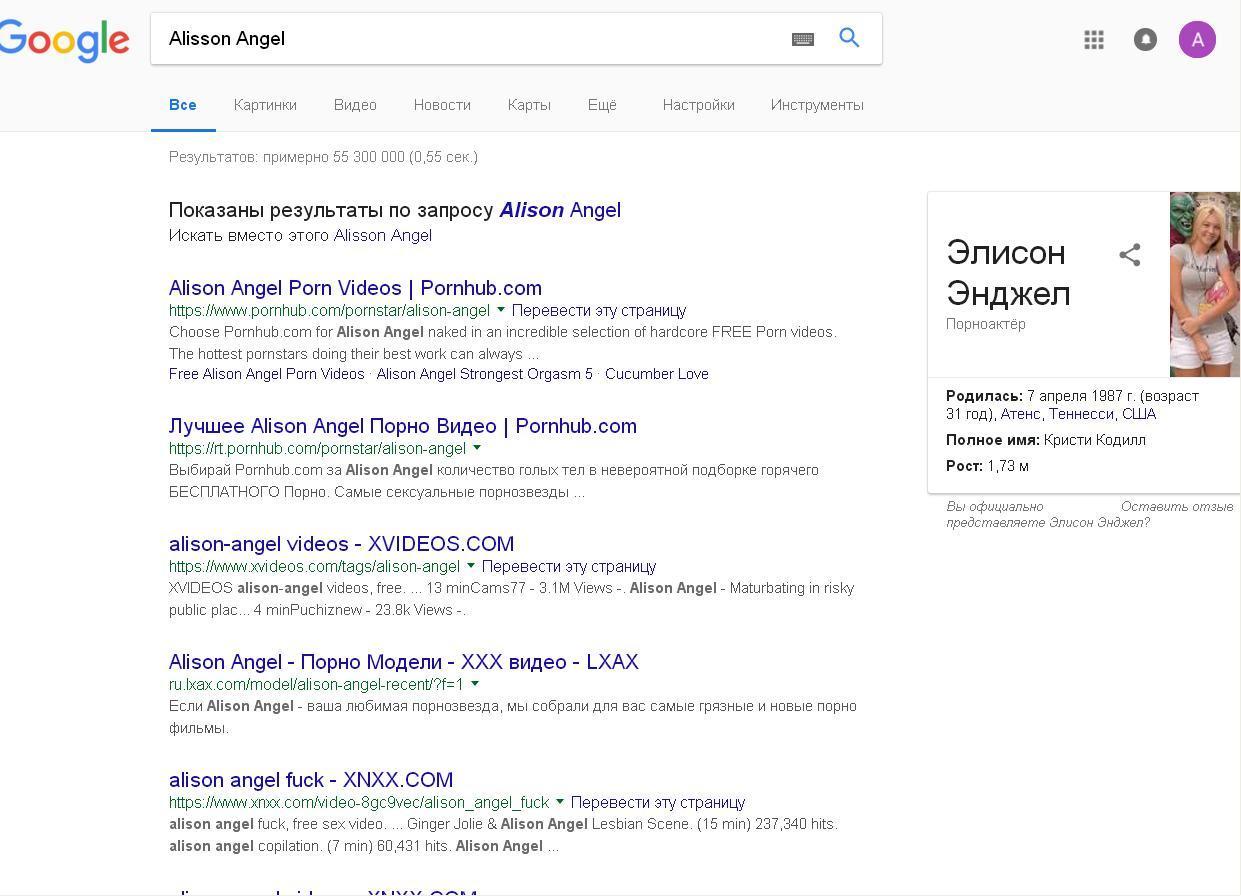Viewport: 1241px width, 896px height.
Task: Expand the arrow next to the xvideos.com URL
Action: click(471, 566)
